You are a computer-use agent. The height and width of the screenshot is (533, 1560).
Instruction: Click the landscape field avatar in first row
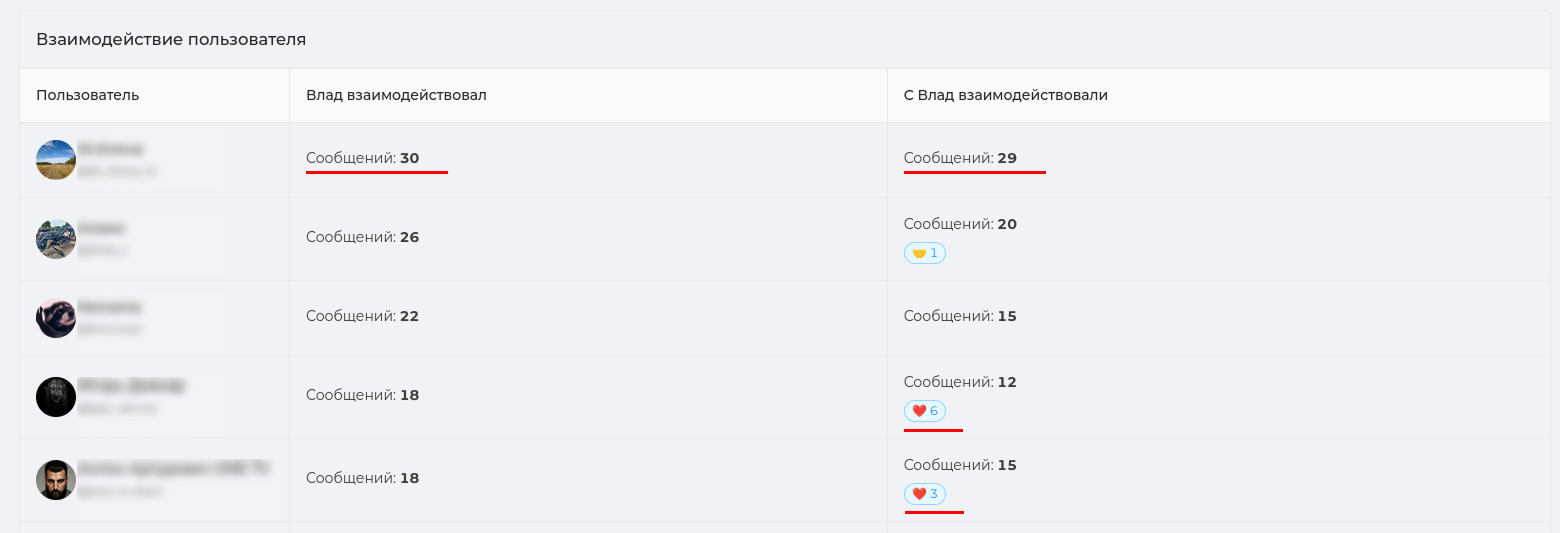pos(56,160)
